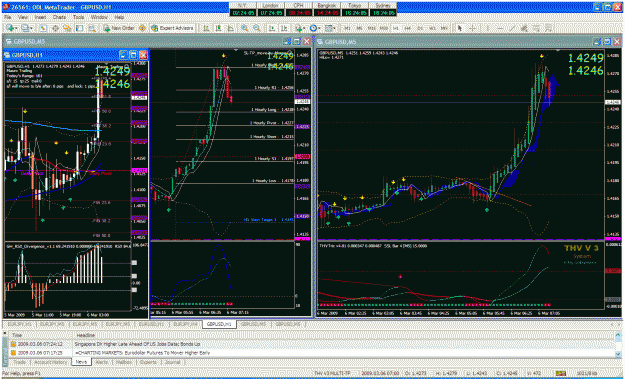The height and width of the screenshot is (379, 625).
Task: Set timeframe to M1
Action: click(347, 28)
